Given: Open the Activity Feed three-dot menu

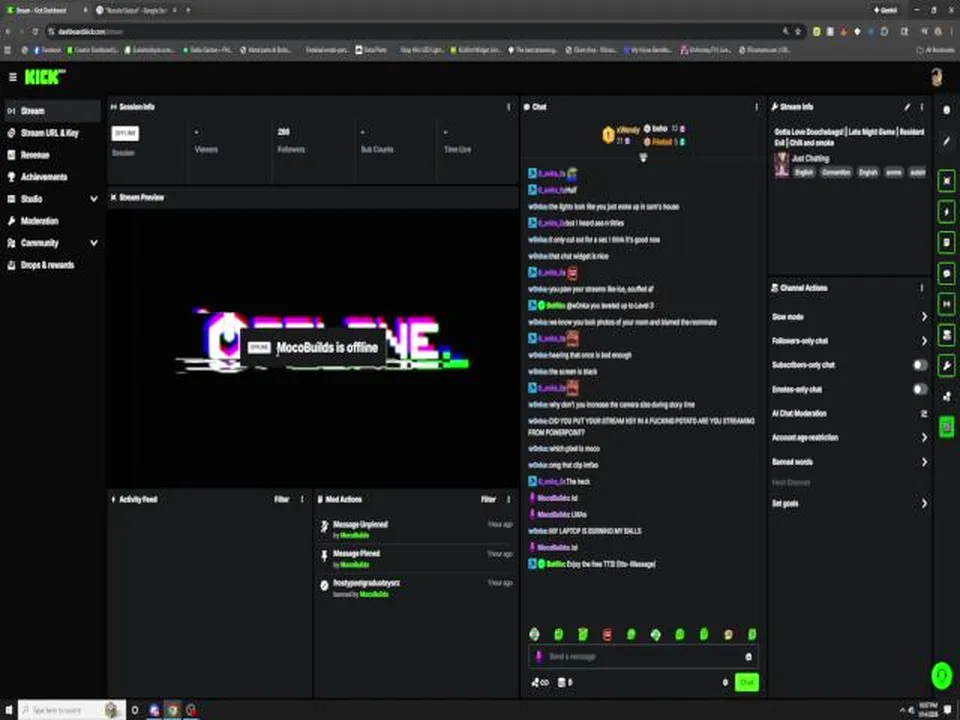Looking at the screenshot, I should click(302, 500).
